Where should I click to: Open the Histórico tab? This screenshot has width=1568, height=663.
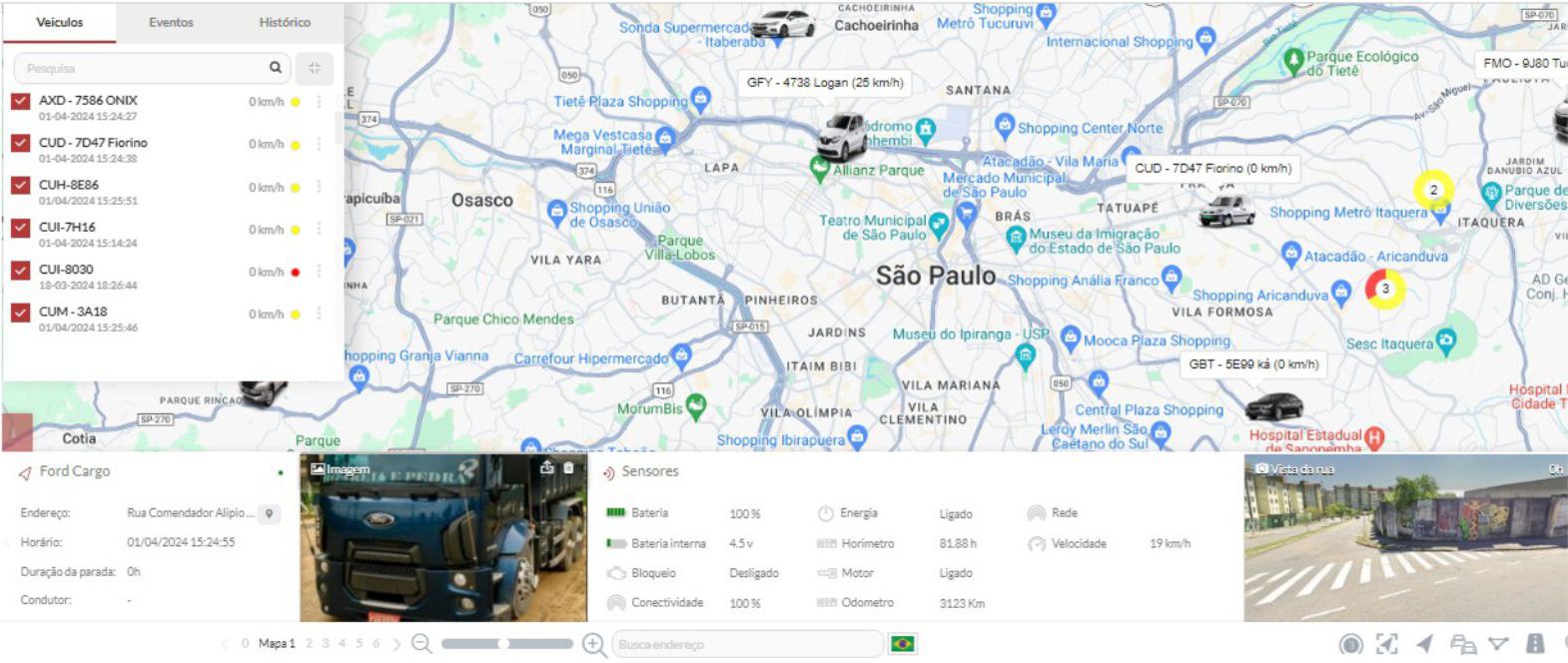(285, 22)
